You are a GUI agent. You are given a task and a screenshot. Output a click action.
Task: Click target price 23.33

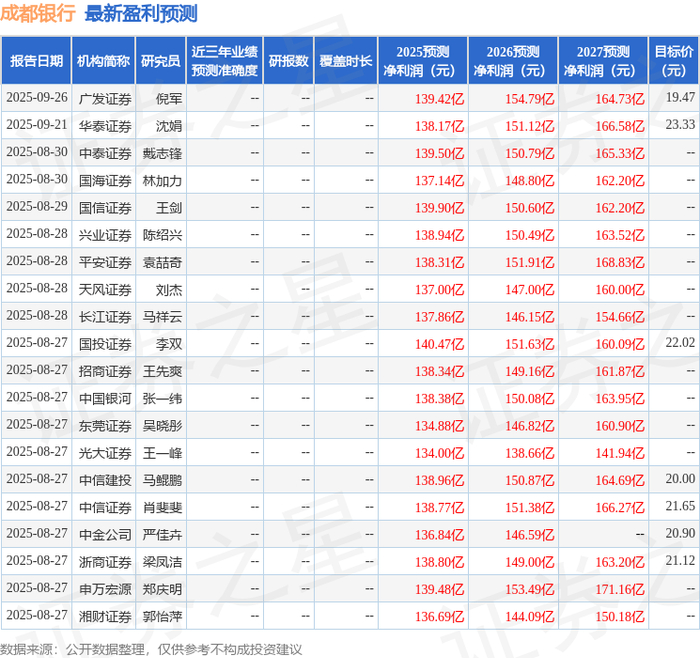click(x=680, y=125)
